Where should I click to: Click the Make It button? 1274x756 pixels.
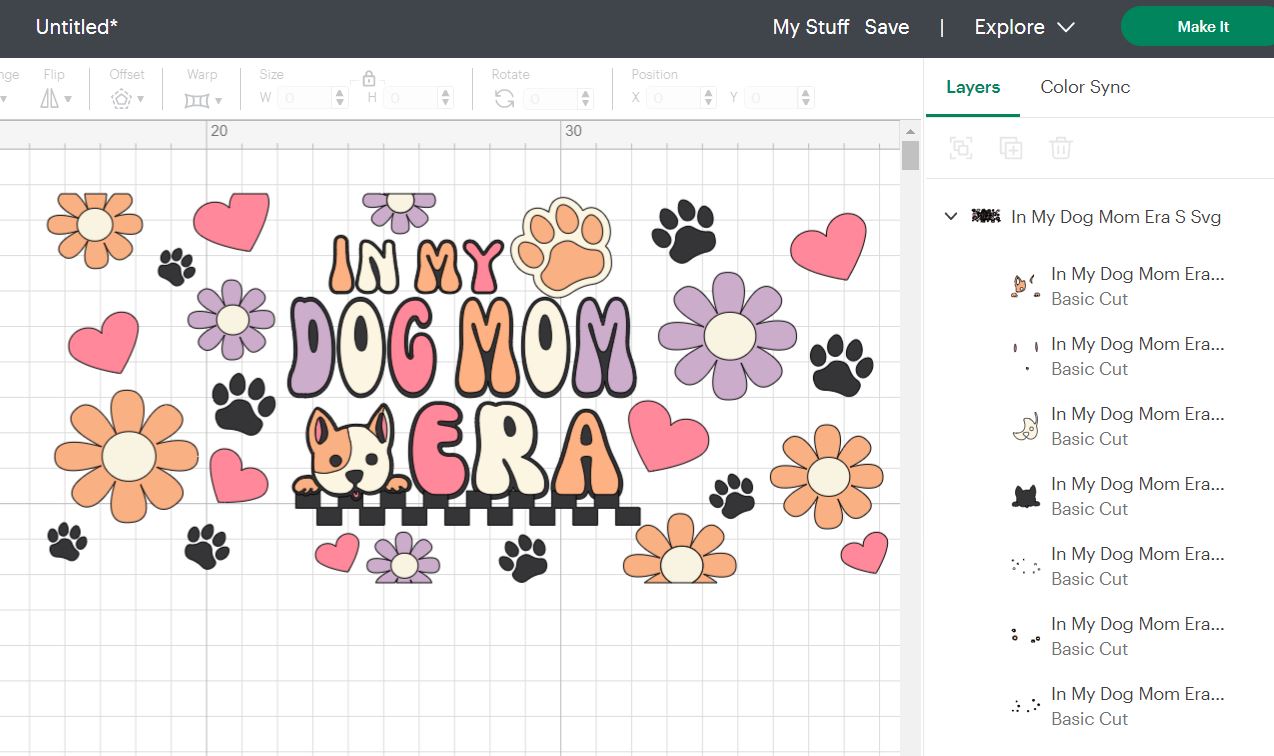tap(1202, 27)
